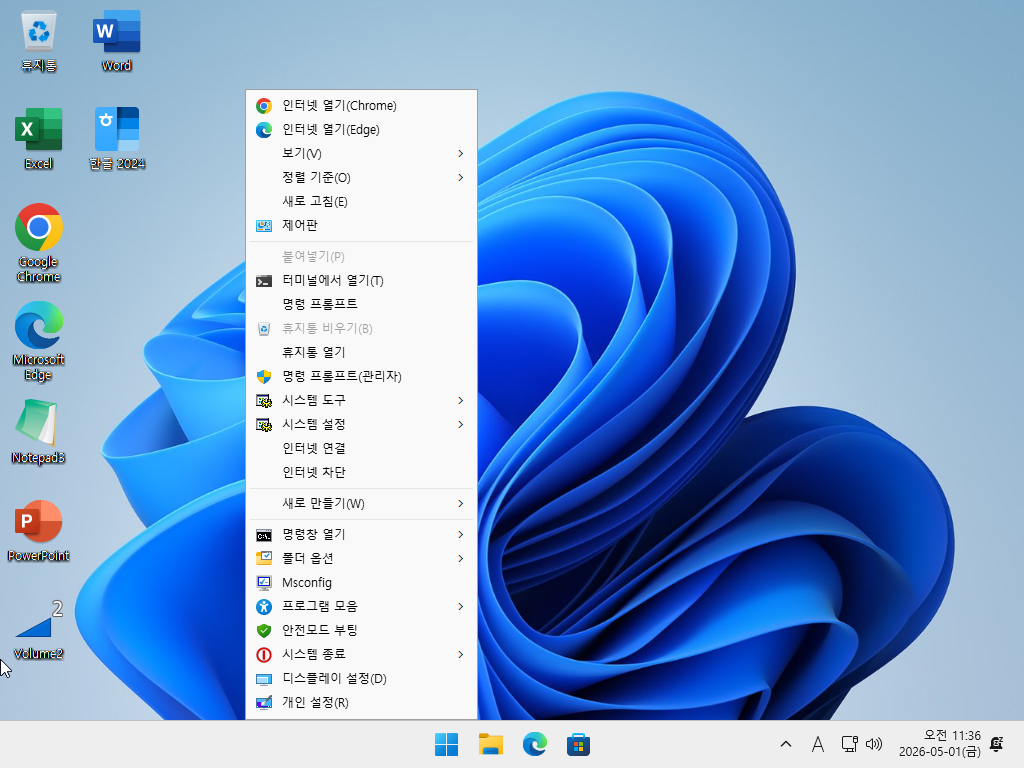Select 새로 고침(E) from context menu
1024x768 pixels.
click(x=361, y=202)
